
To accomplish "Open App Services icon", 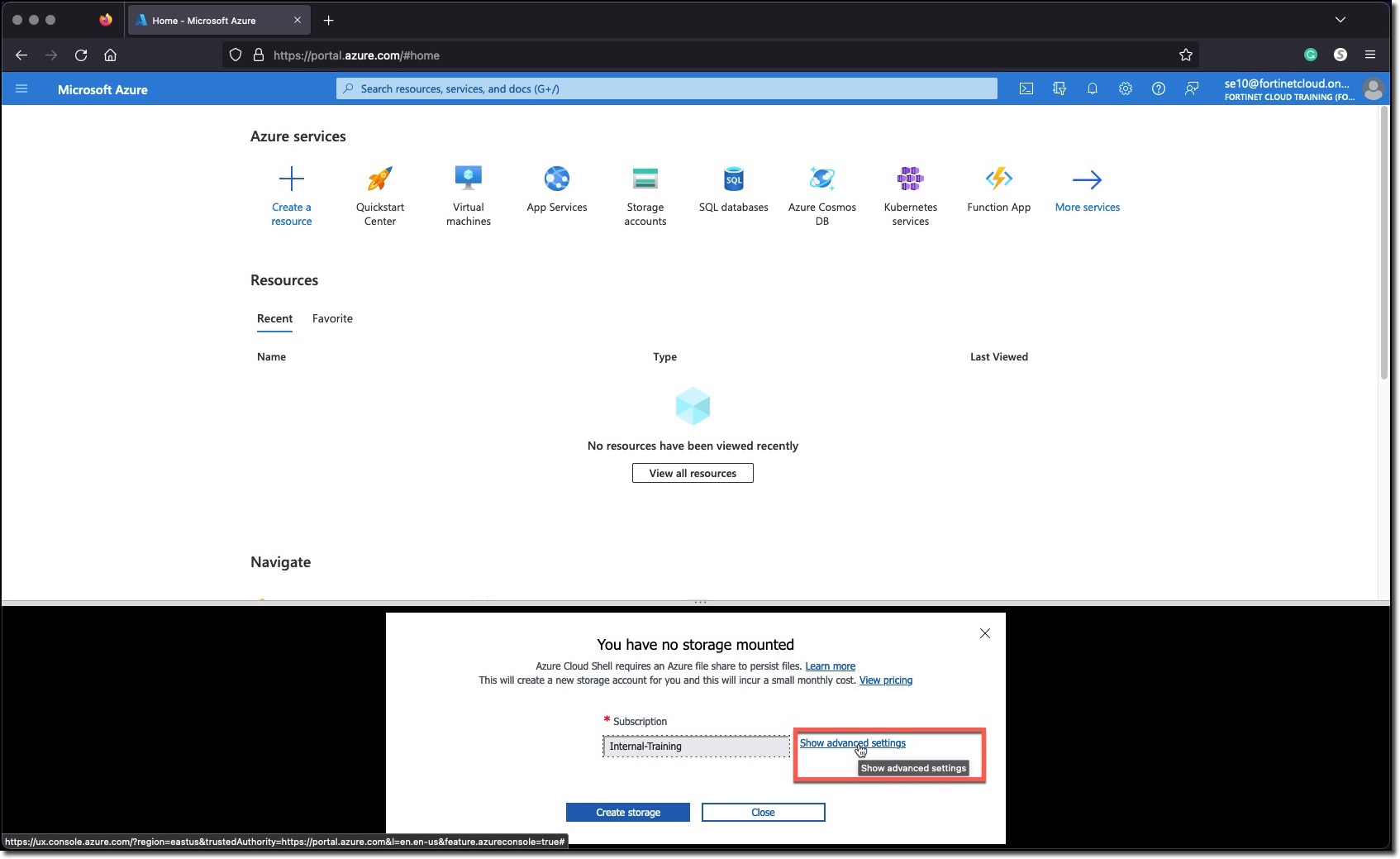I will (557, 179).
